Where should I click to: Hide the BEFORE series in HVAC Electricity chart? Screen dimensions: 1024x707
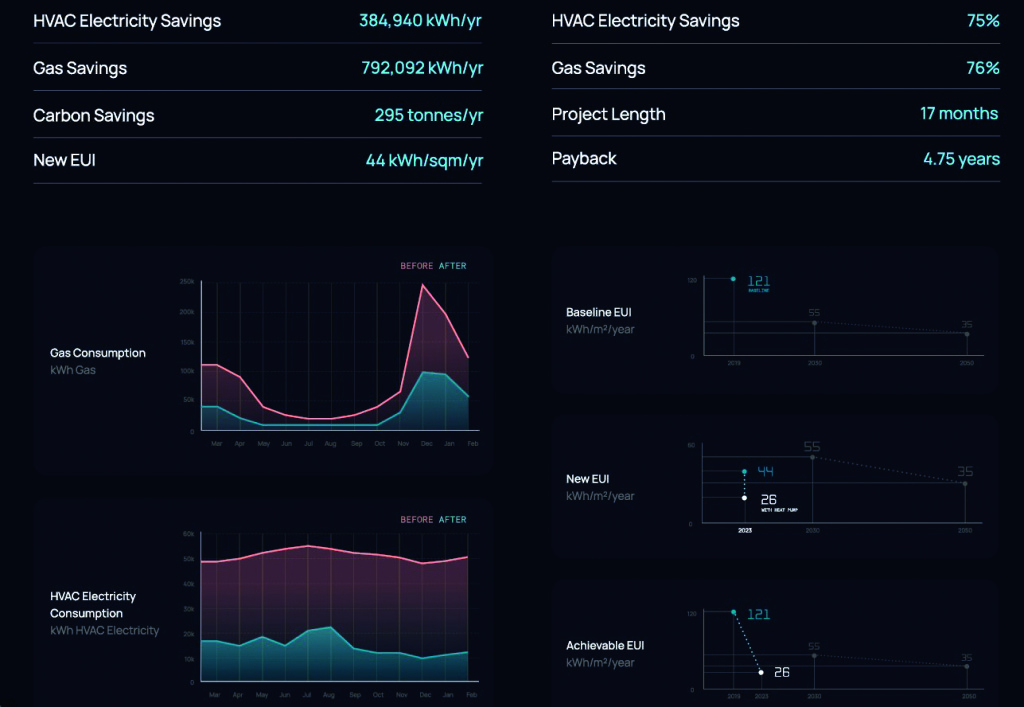(417, 520)
